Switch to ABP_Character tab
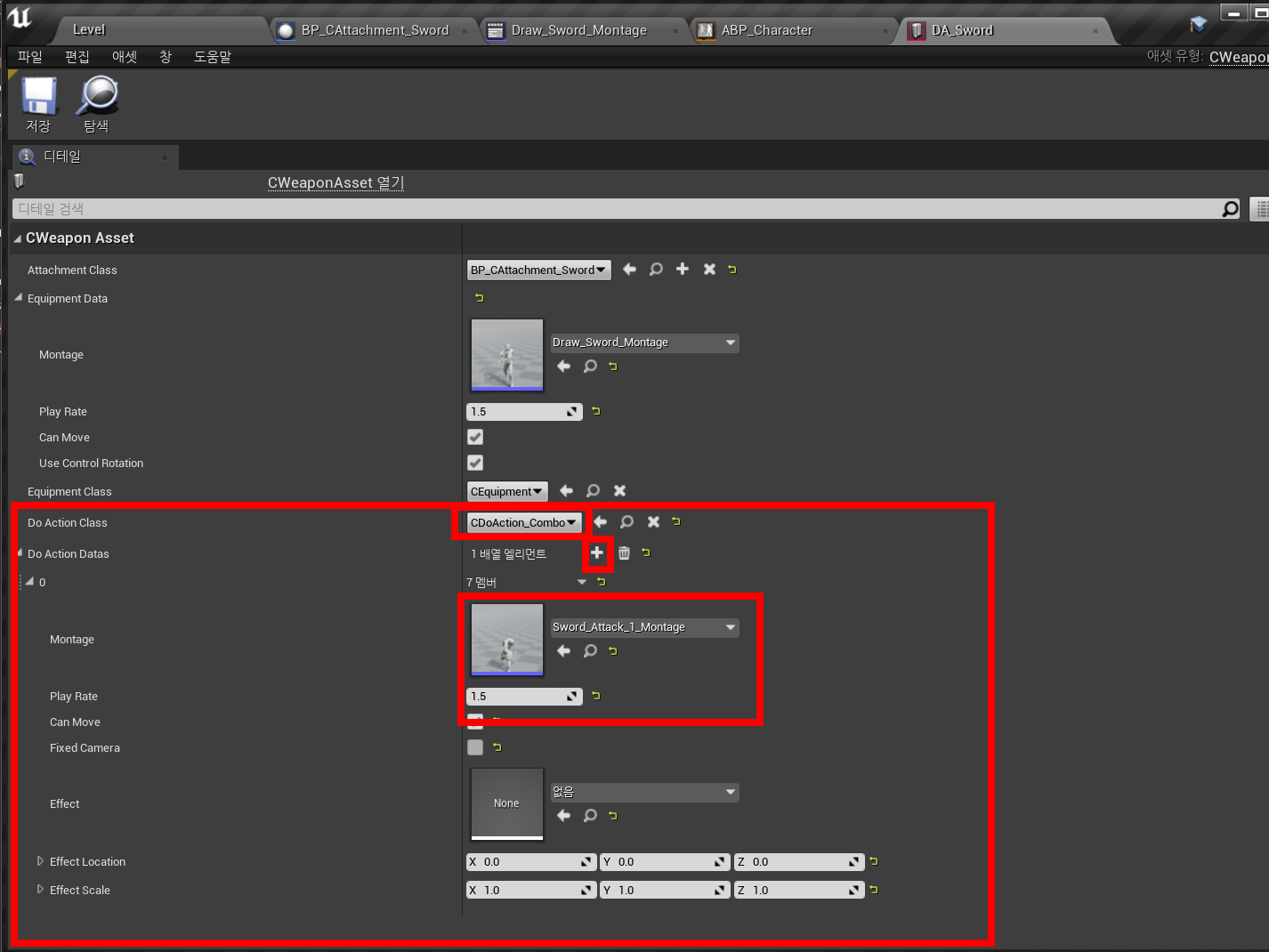Image resolution: width=1269 pixels, height=952 pixels. click(794, 30)
